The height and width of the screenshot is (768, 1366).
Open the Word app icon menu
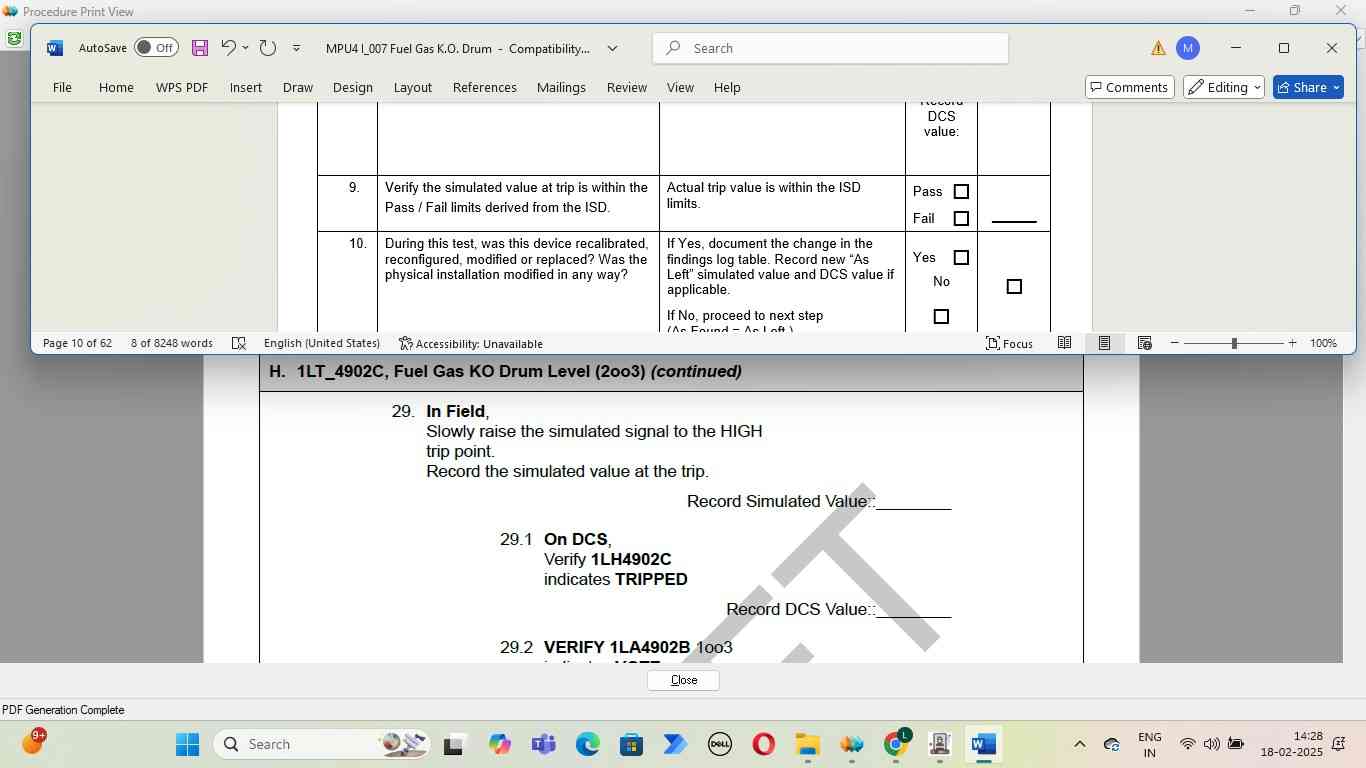pos(54,48)
